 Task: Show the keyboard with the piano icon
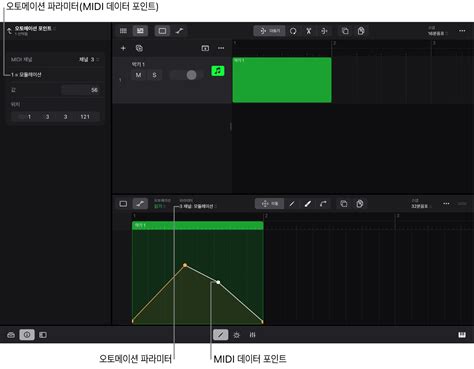tap(462, 335)
